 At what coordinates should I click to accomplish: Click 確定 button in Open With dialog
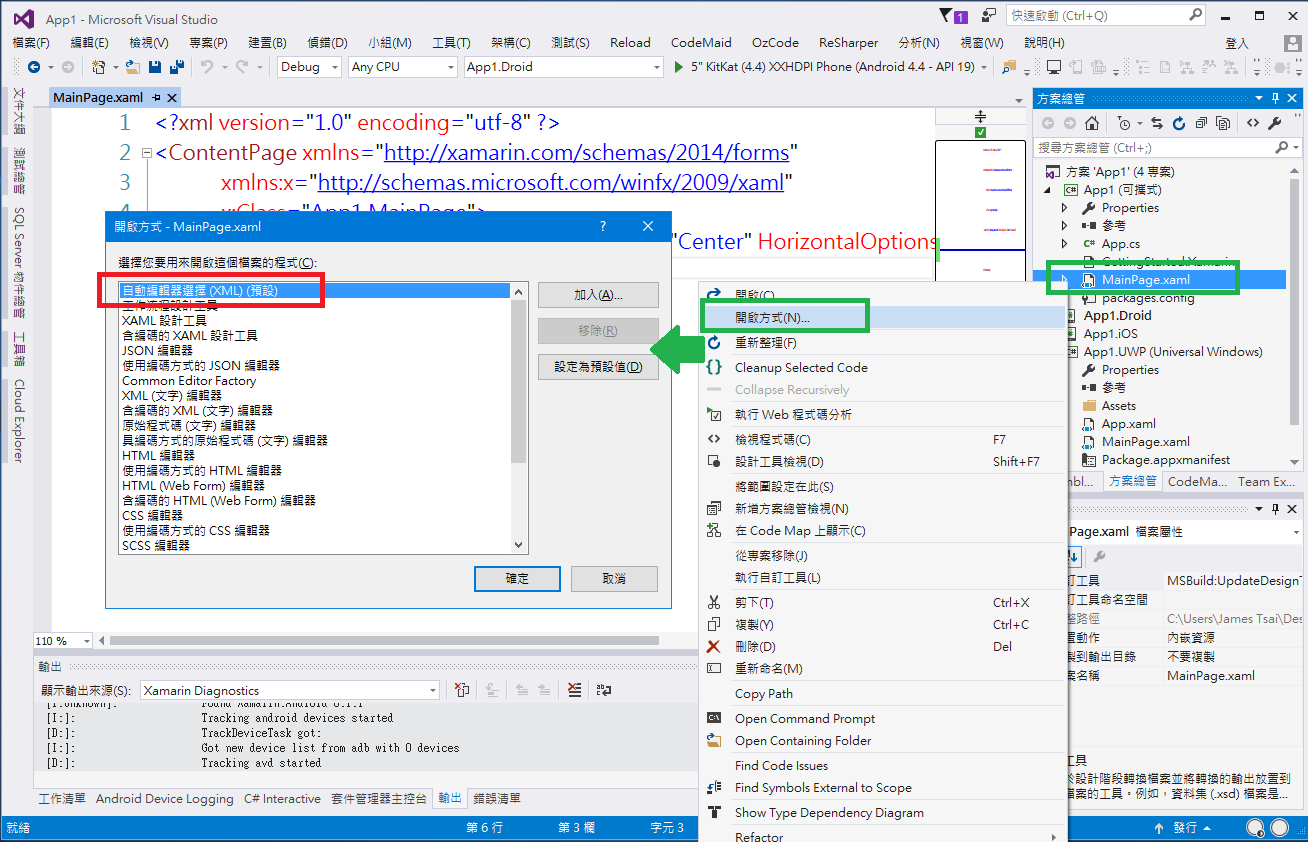tap(517, 579)
